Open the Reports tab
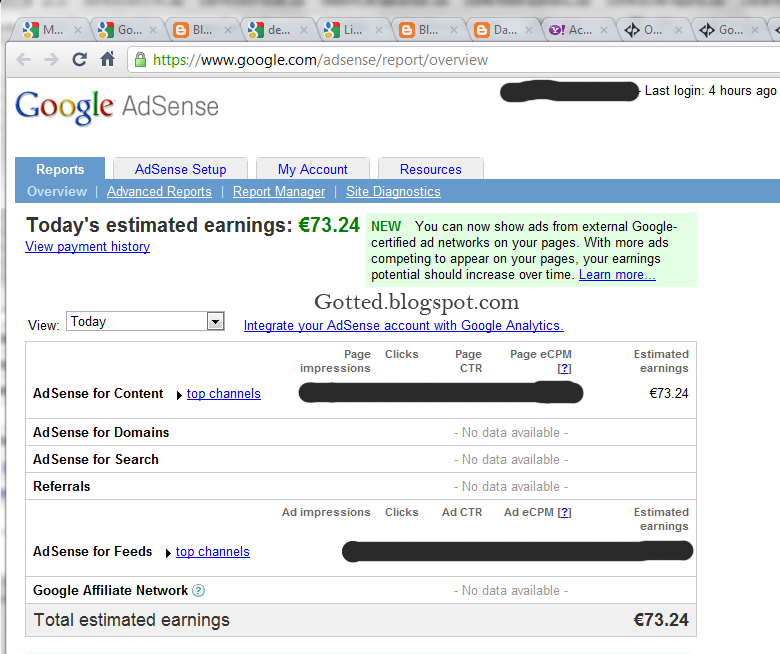Screen dimensions: 780x654 (x=60, y=169)
